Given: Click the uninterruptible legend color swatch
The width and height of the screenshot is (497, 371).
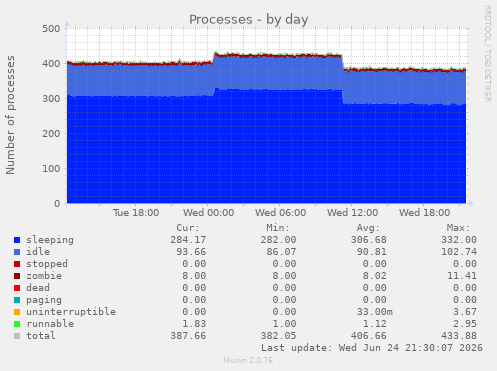Looking at the screenshot, I should pyautogui.click(x=17, y=312).
